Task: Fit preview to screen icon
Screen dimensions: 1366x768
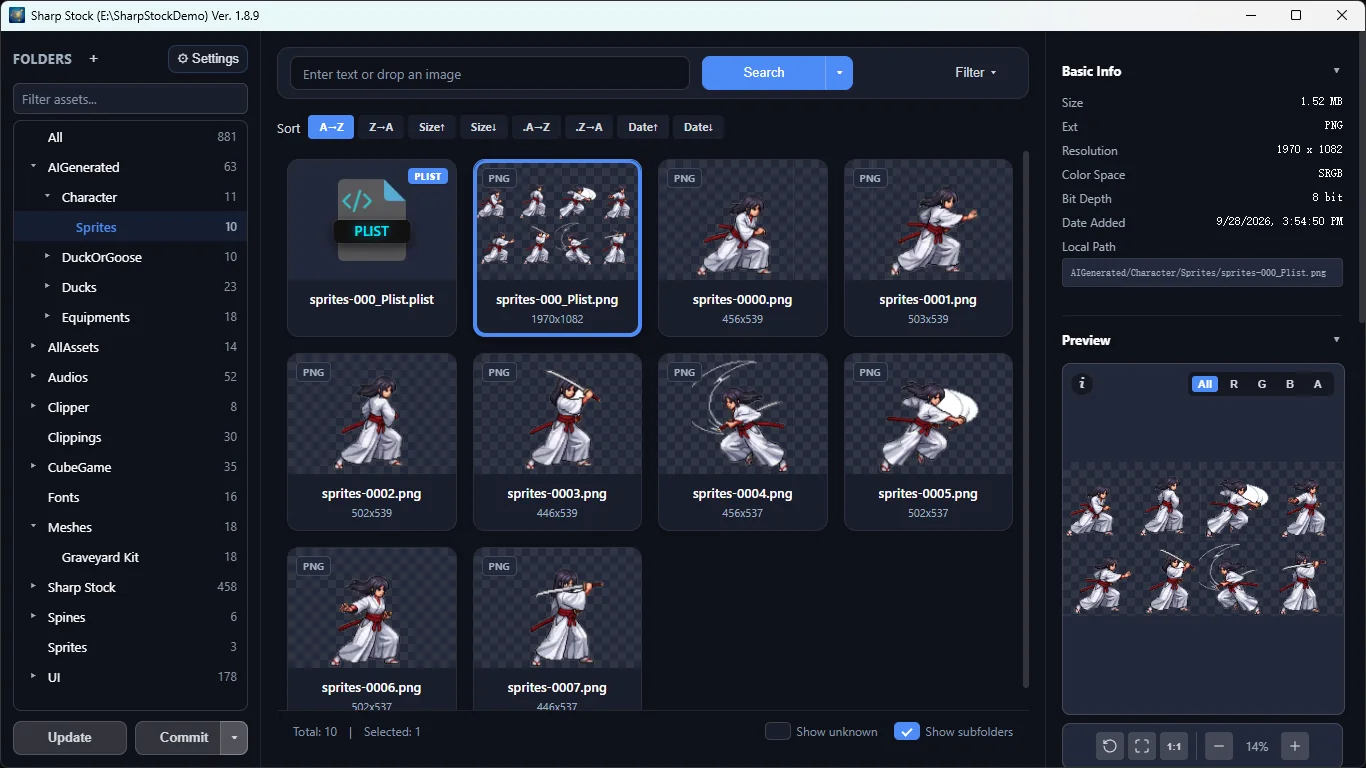Action: point(1141,746)
